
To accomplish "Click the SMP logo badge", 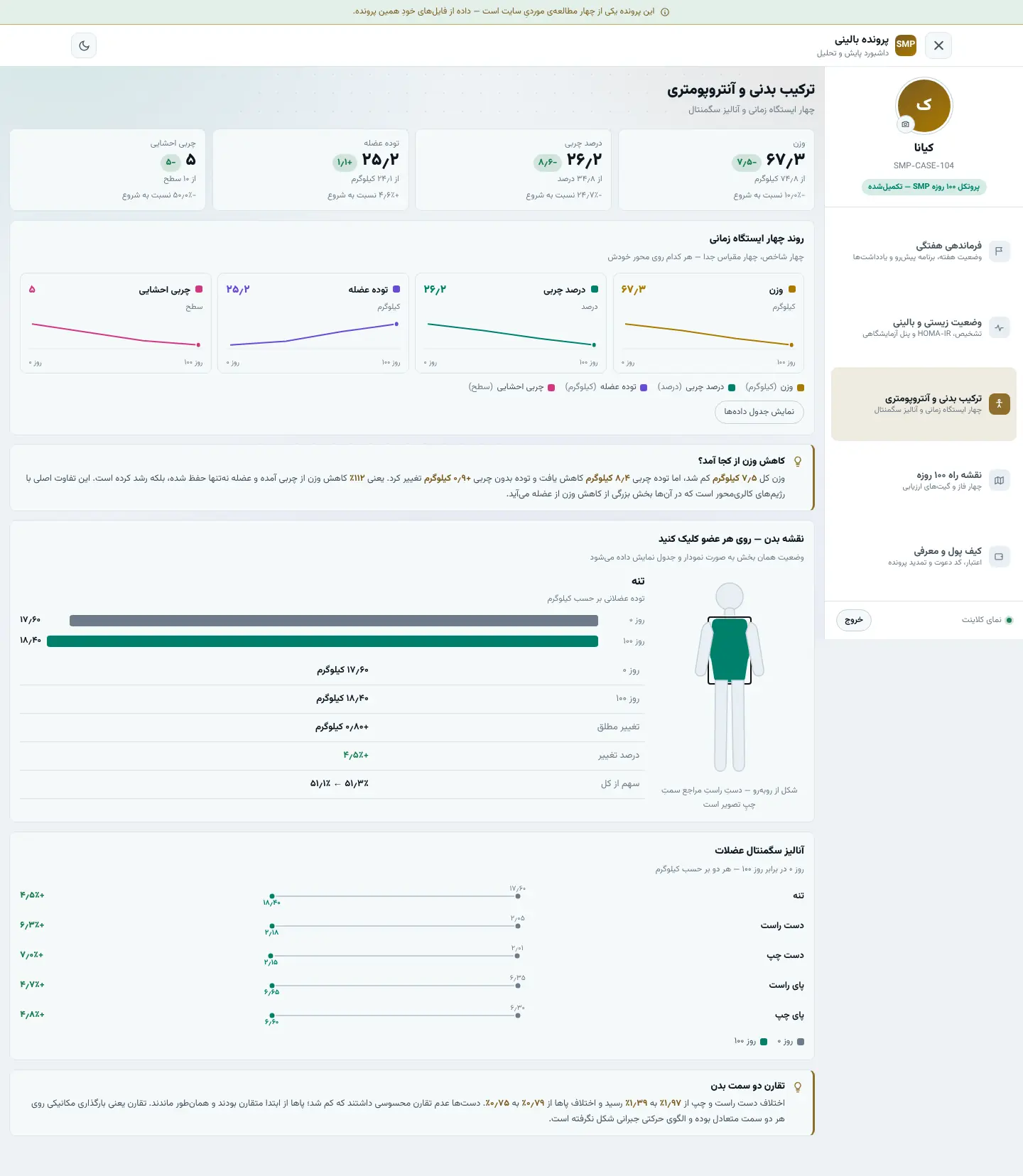I will tap(906, 45).
